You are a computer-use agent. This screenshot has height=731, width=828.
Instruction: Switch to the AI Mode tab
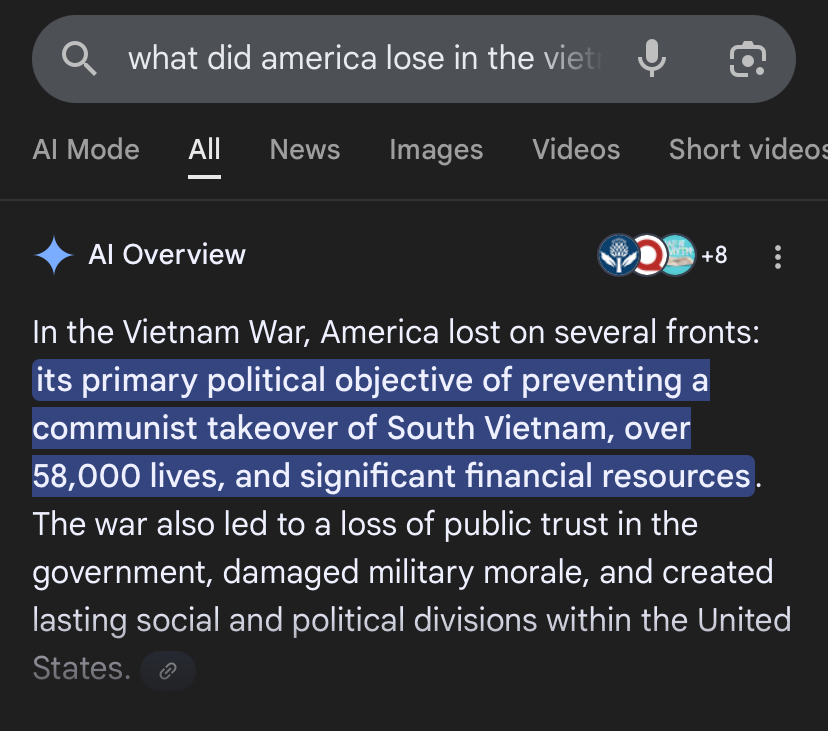click(86, 149)
